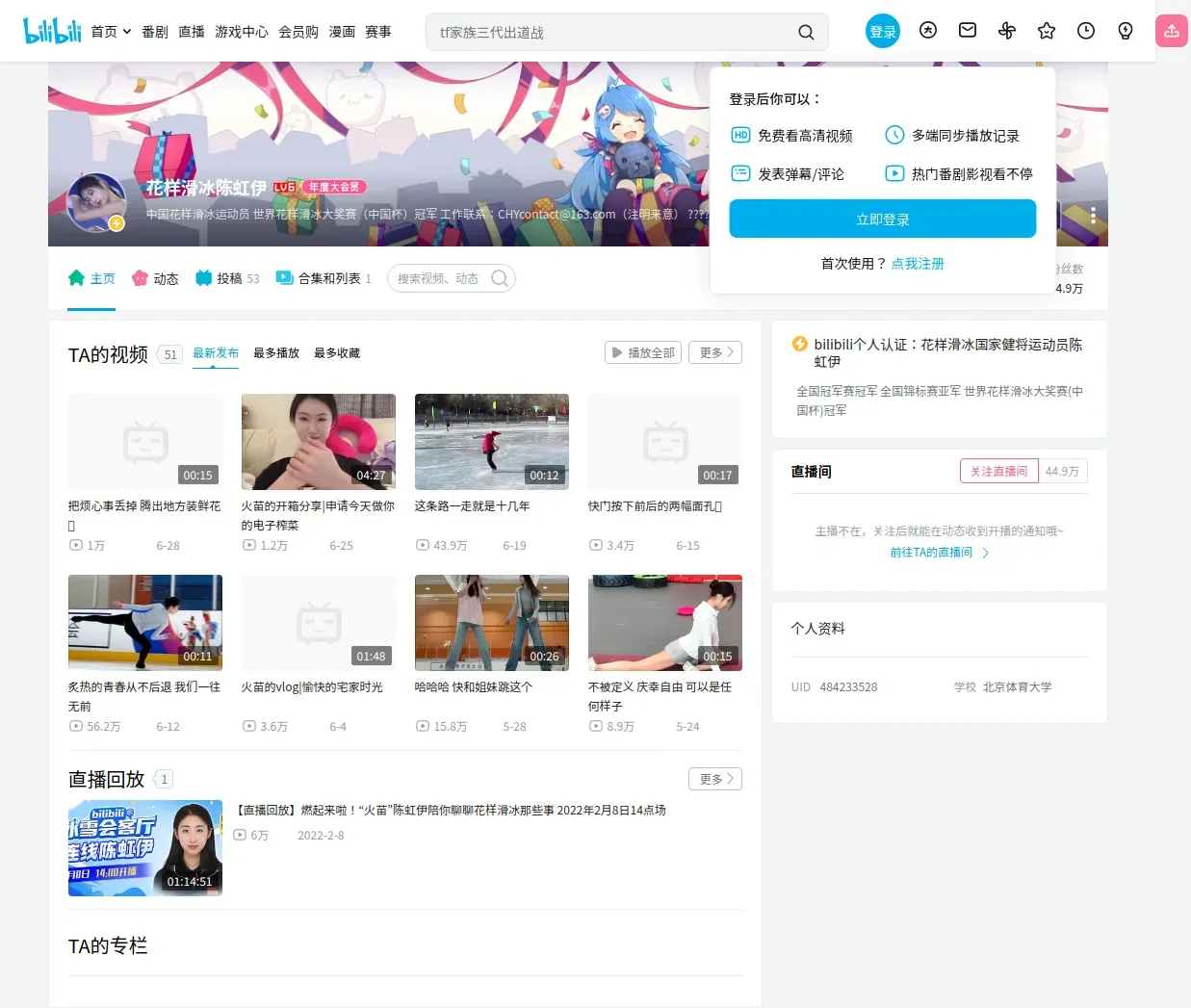Open the creation center lightbulb icon
Viewport: 1191px width, 1008px height.
[x=1126, y=31]
